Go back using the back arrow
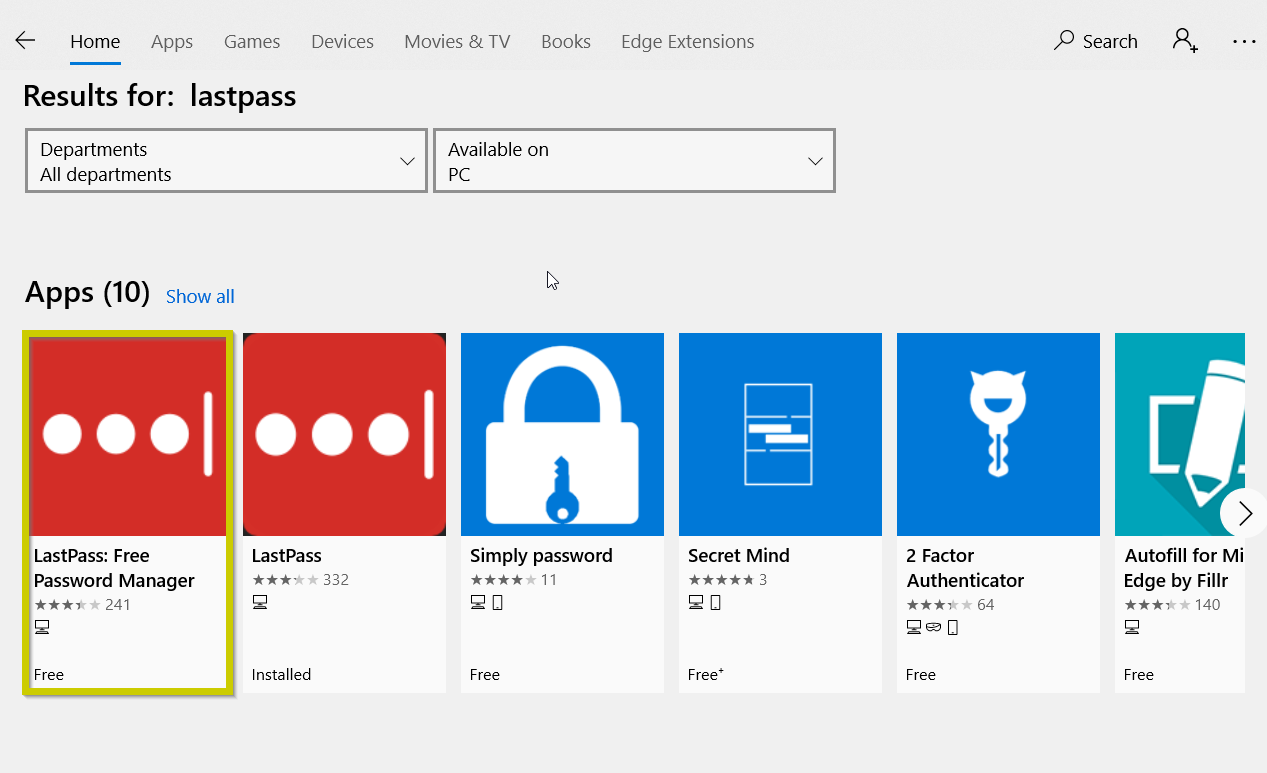The height and width of the screenshot is (773, 1267). pos(24,40)
